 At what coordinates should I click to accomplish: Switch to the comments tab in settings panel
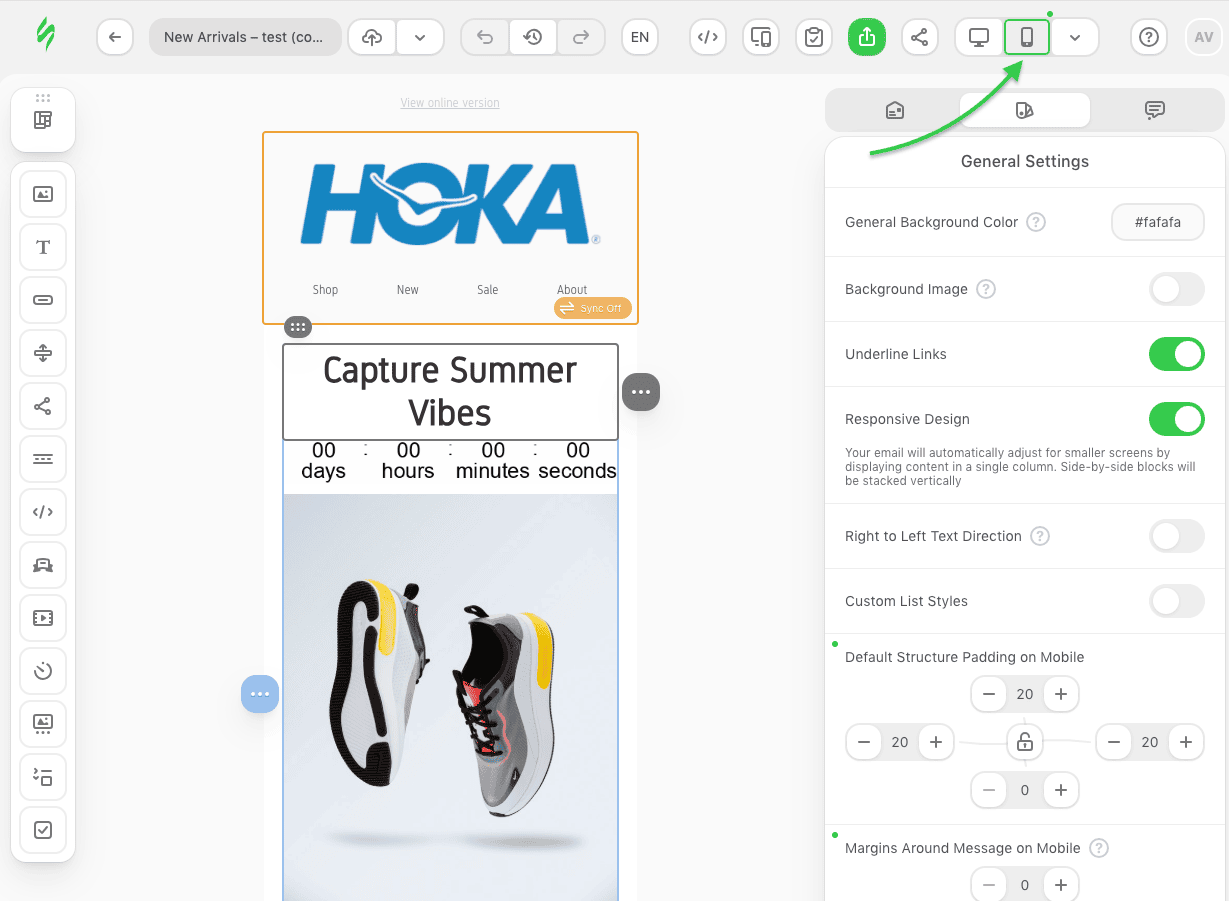1155,110
